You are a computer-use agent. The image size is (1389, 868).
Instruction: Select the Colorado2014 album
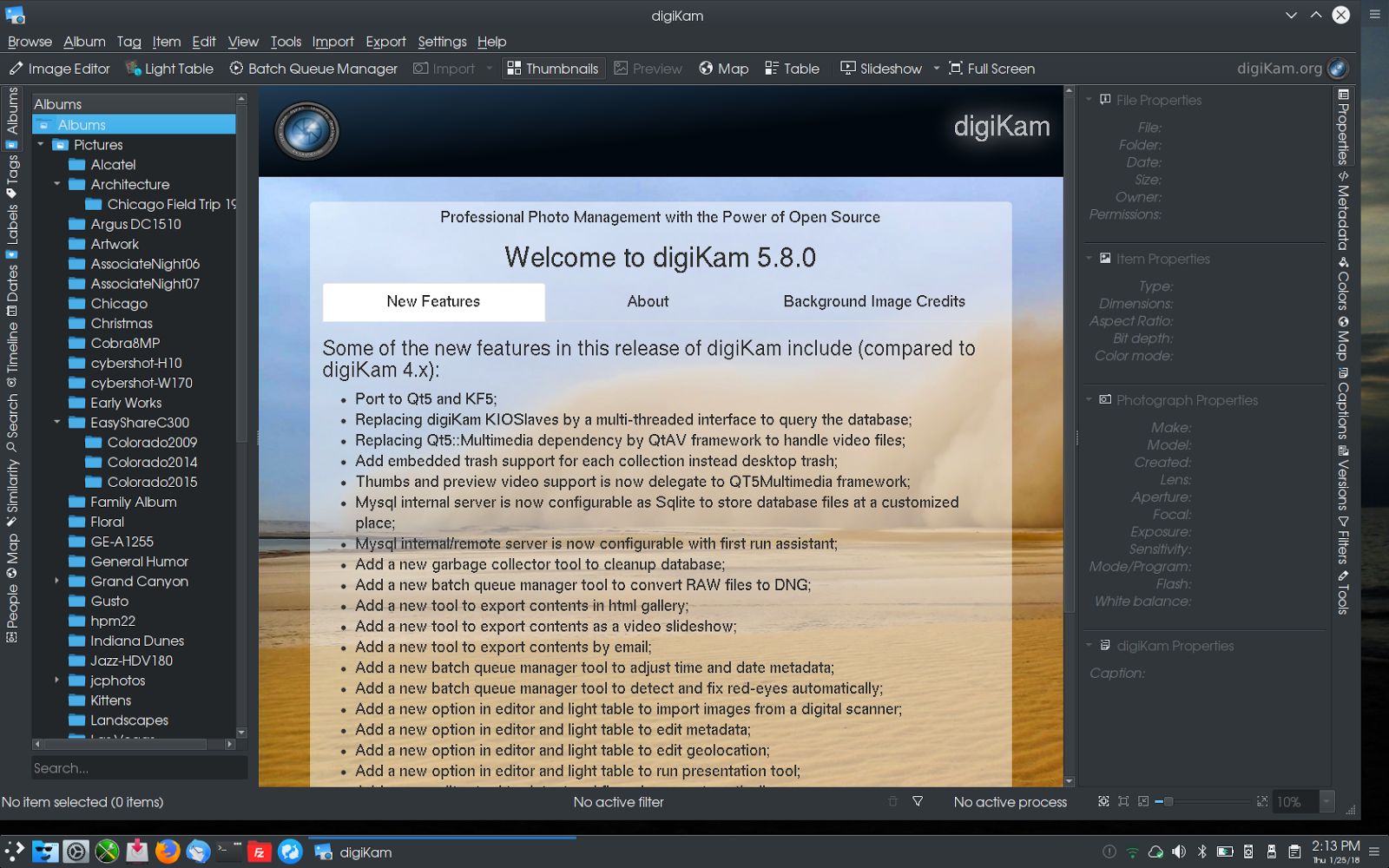(x=152, y=462)
